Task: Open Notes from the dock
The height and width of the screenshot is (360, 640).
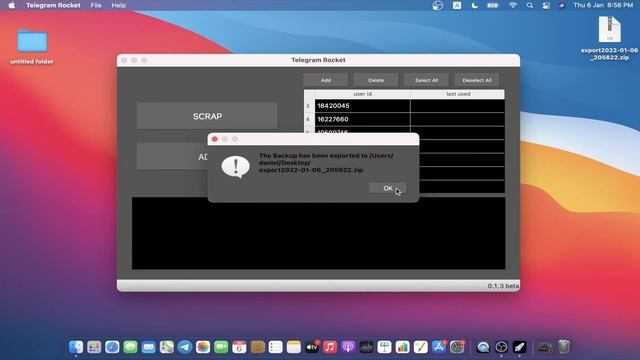Action: coord(294,347)
